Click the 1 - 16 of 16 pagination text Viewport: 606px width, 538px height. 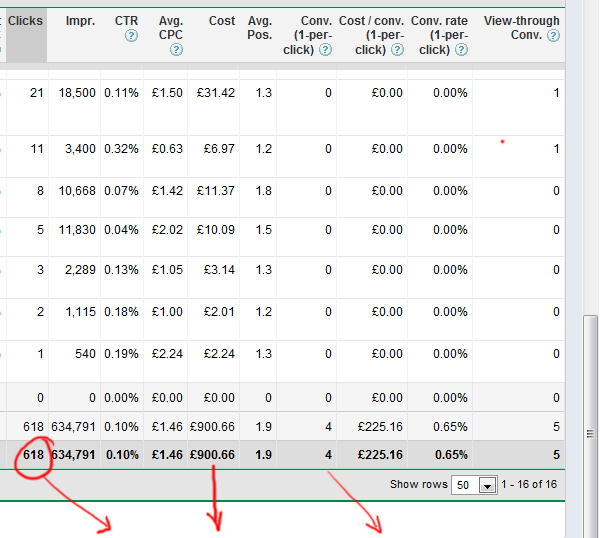click(x=529, y=484)
